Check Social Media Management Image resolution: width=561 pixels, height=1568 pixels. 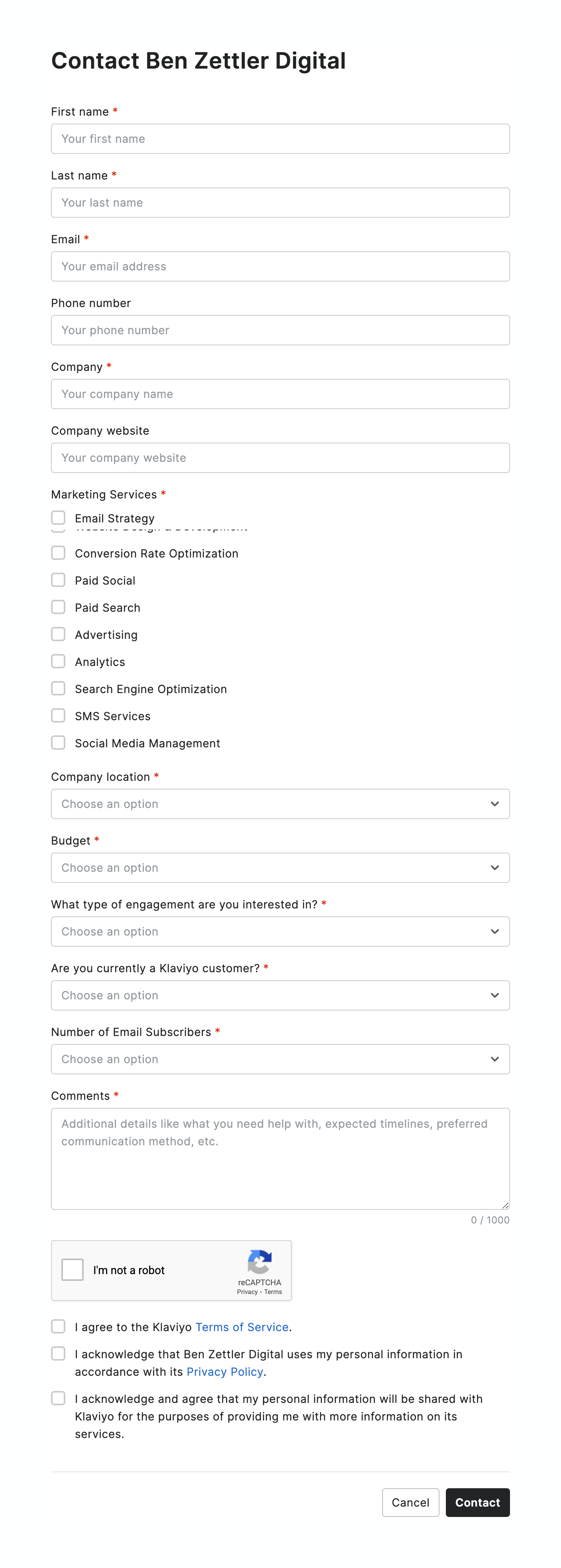(59, 743)
